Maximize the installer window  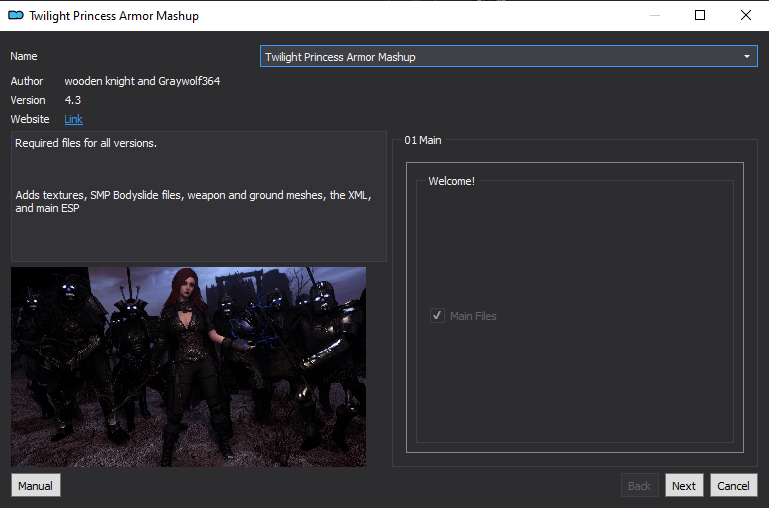tap(700, 15)
